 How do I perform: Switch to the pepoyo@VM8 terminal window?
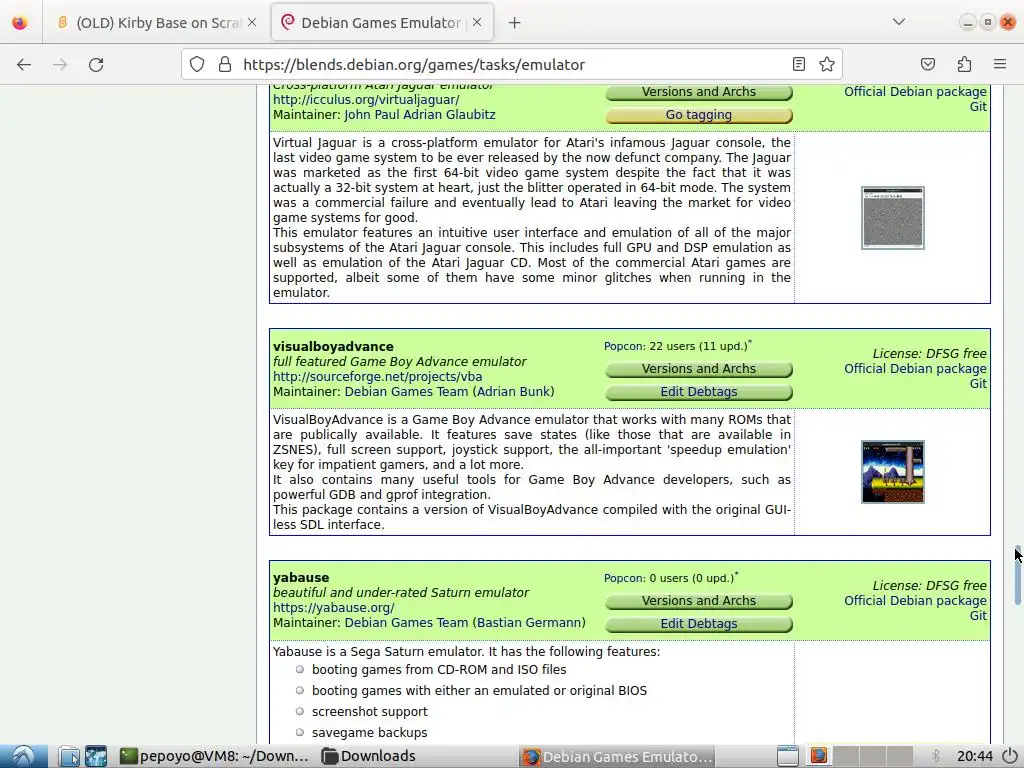[214, 756]
